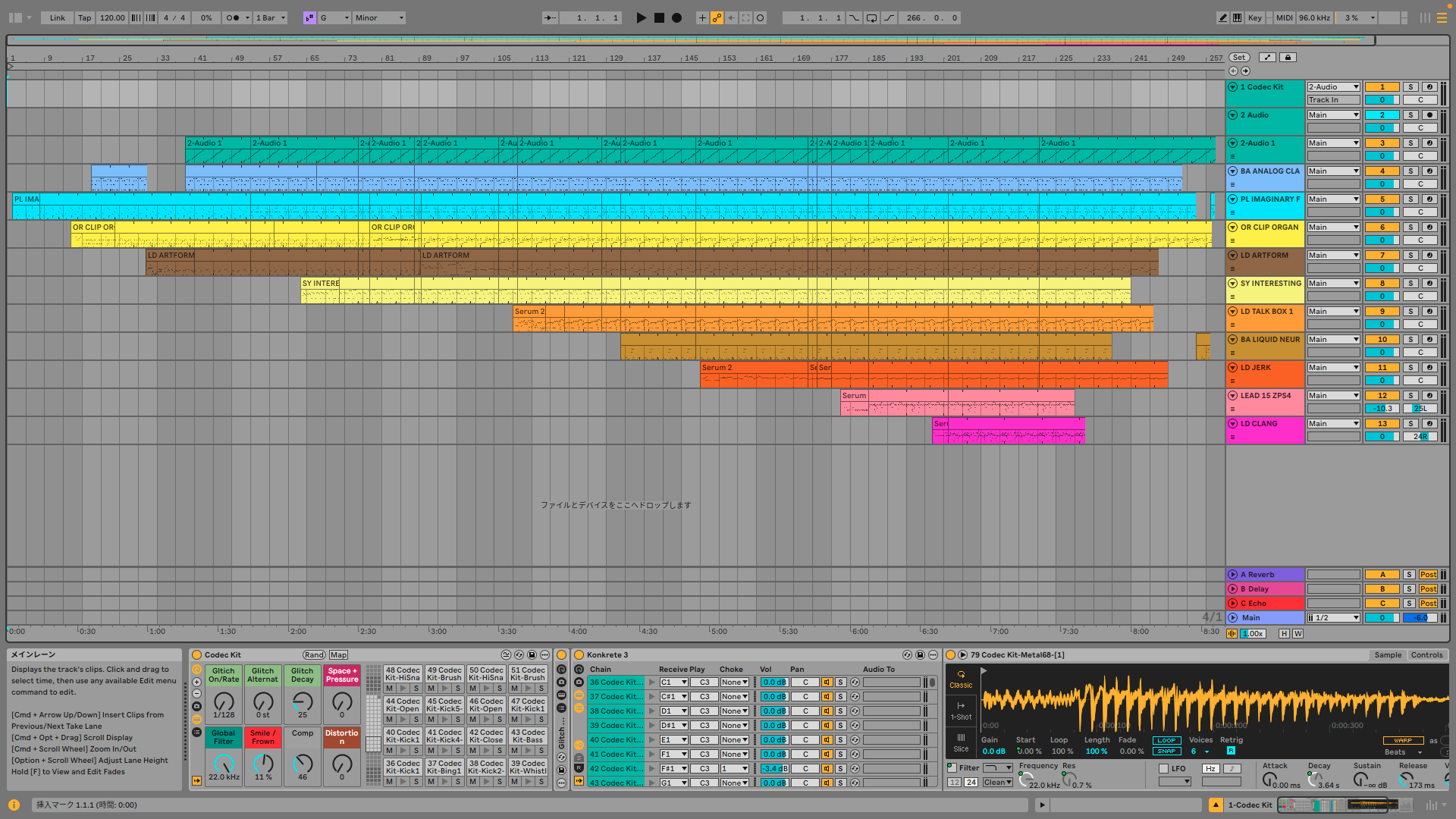
Task: Toggle Automation Mode icon beside Set
Action: 1267,57
